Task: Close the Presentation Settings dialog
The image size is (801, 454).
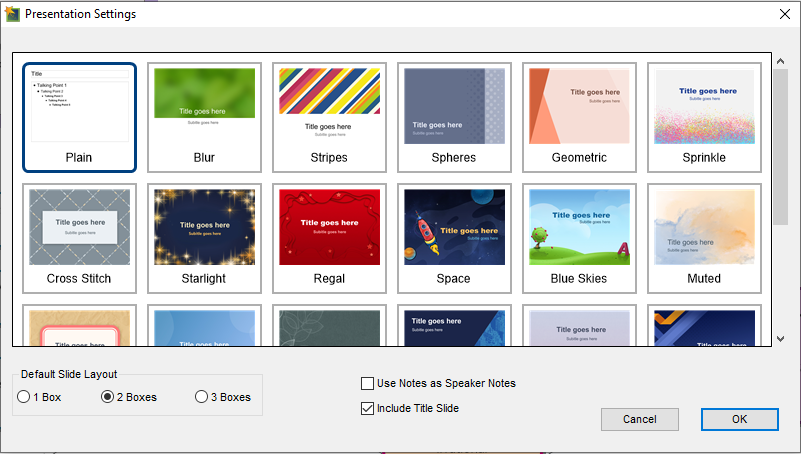Action: pyautogui.click(x=785, y=14)
